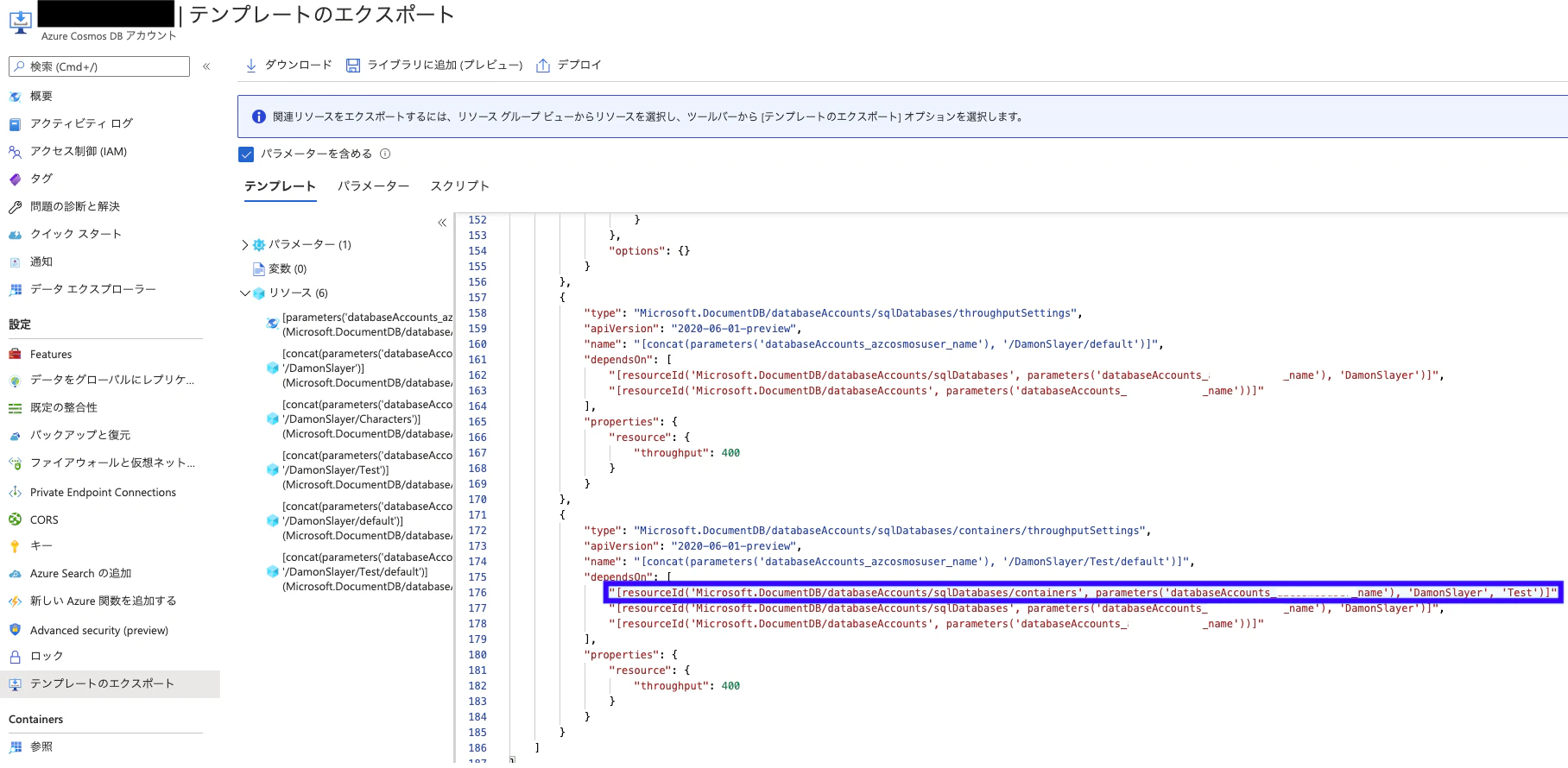Click the デプロイ button
Viewport: 1568px width, 768px height.
[x=569, y=66]
